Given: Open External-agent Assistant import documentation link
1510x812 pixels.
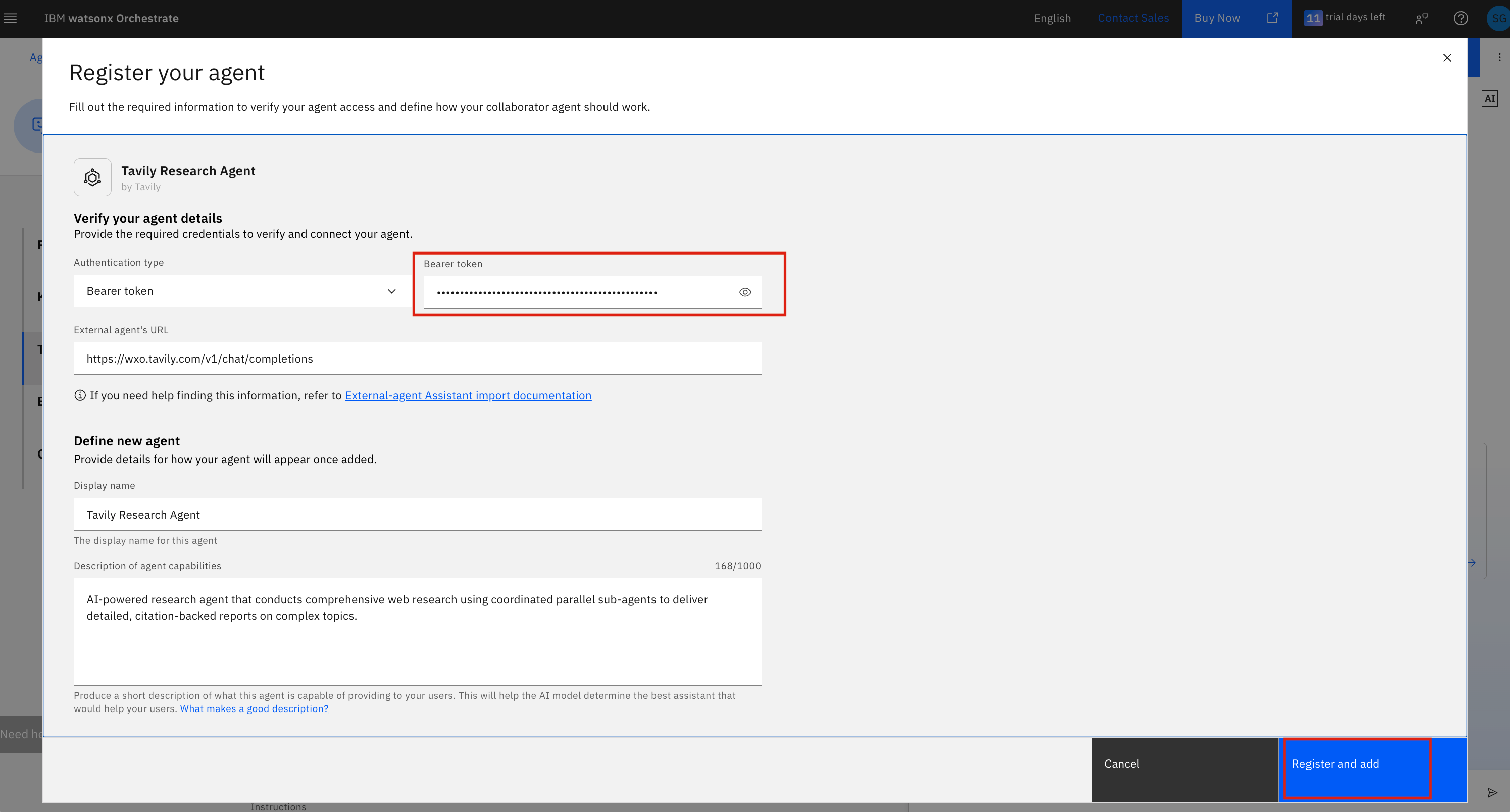Looking at the screenshot, I should 468,396.
